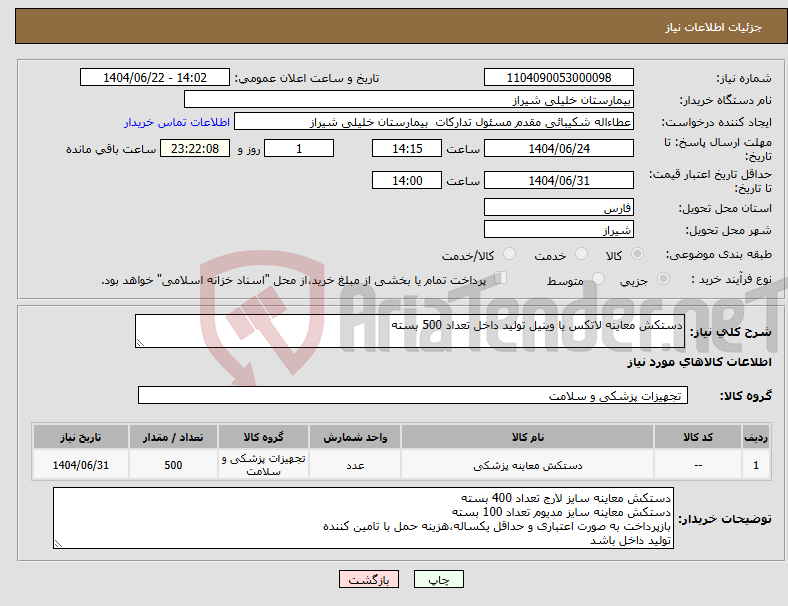Image resolution: width=788 pixels, height=606 pixels.
Task: Click the نوع فرآیند خرید label
Action: pos(731,279)
